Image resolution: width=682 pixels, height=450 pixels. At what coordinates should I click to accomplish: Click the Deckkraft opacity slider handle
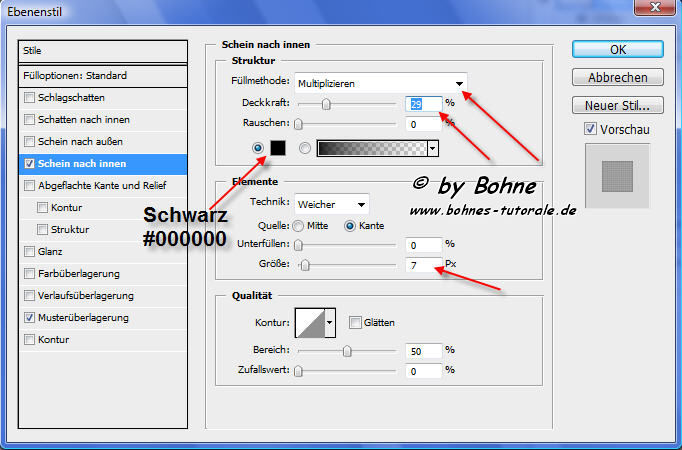point(325,103)
